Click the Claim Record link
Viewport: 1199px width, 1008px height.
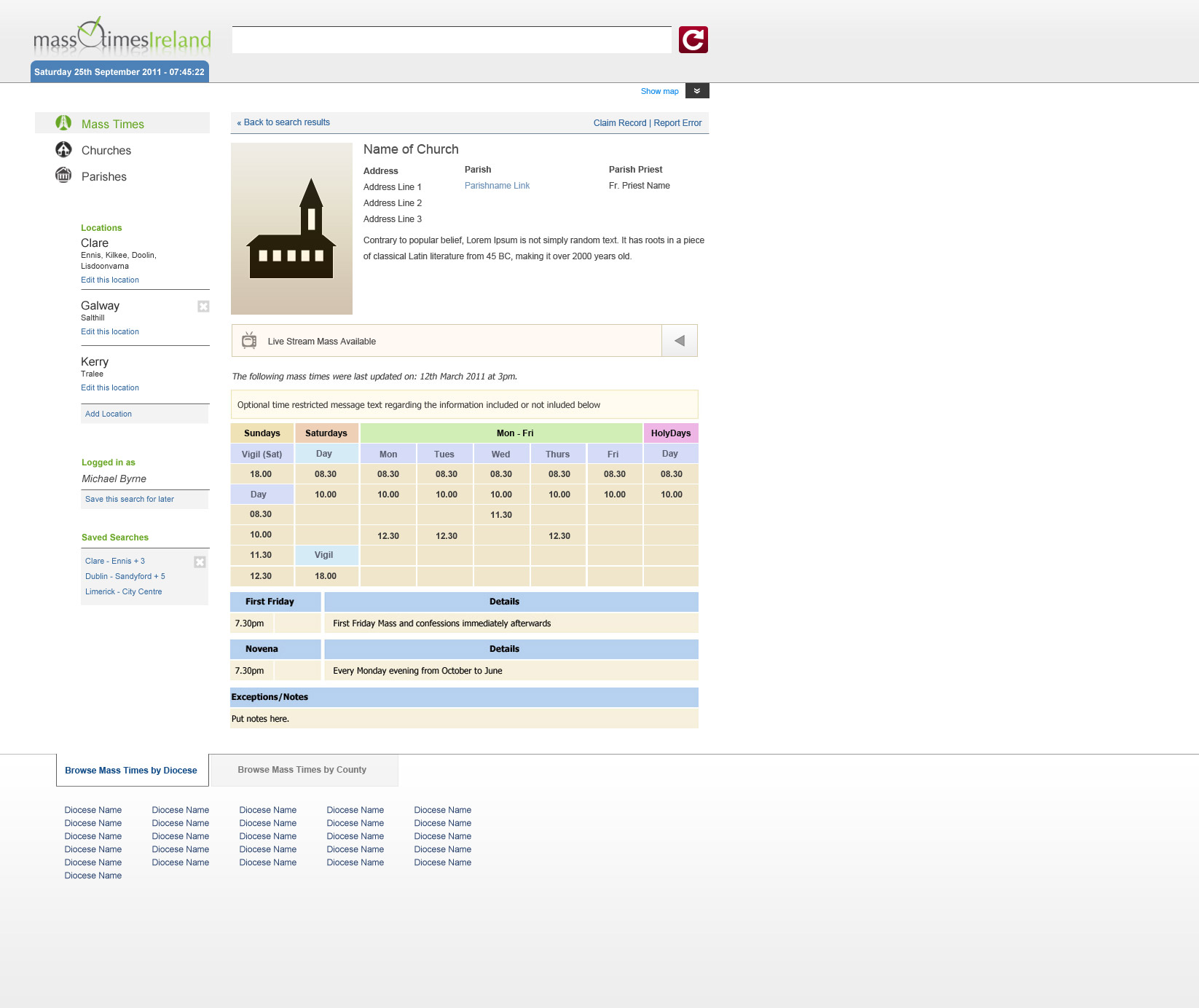(619, 123)
